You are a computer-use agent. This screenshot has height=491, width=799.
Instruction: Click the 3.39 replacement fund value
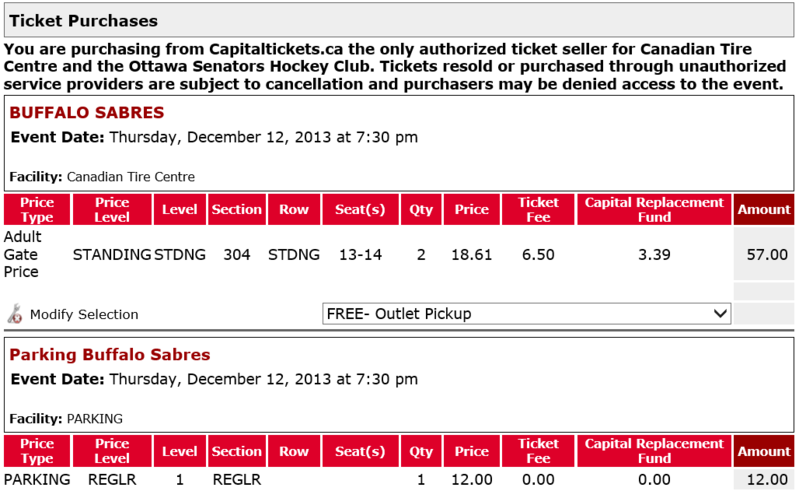(x=654, y=254)
